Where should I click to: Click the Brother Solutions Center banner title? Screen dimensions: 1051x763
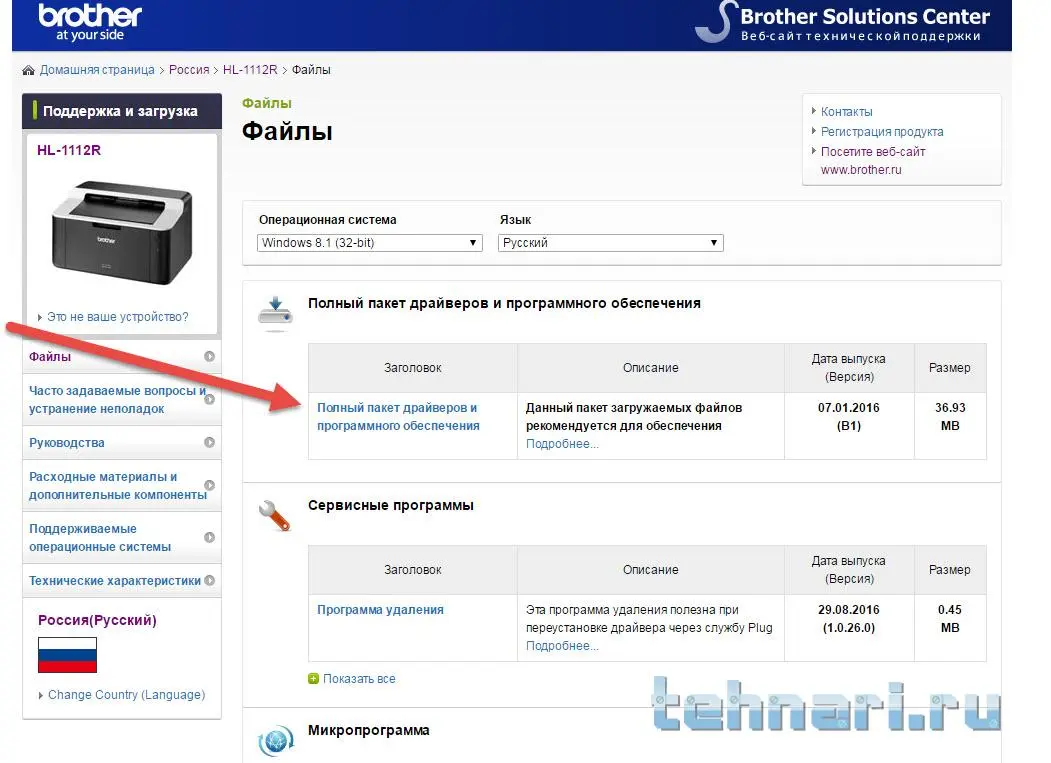(x=865, y=16)
